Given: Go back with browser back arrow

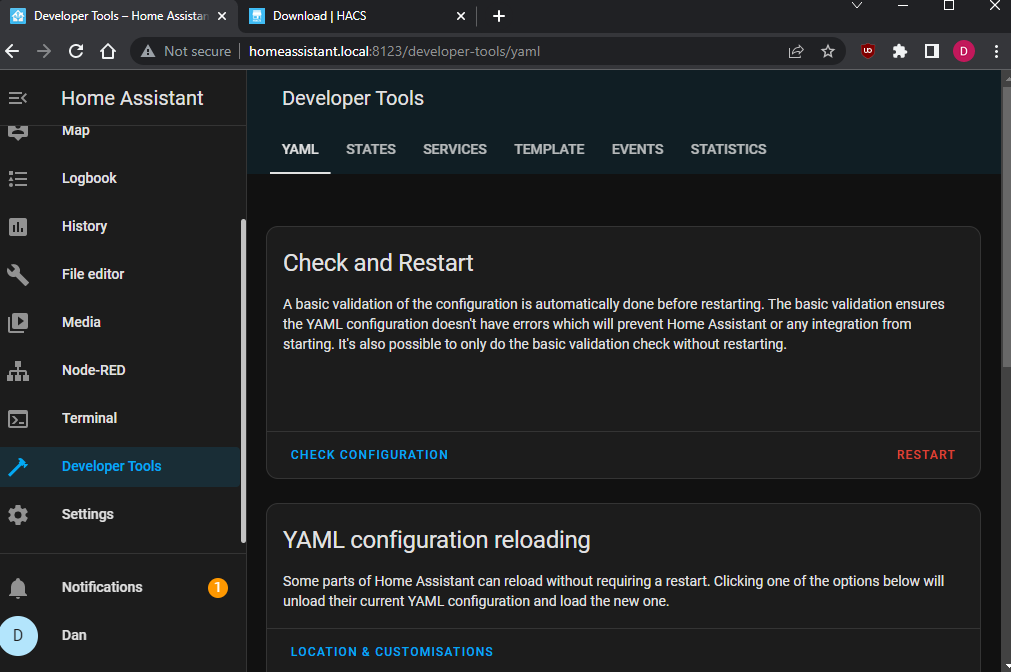Looking at the screenshot, I should coord(12,51).
